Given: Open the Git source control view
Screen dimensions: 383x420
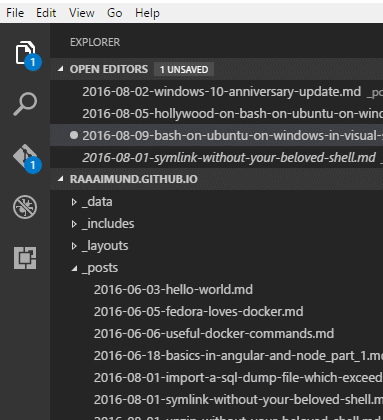Looking at the screenshot, I should 25,156.
